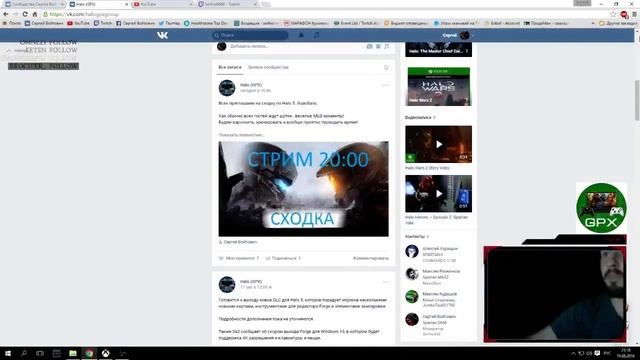Open the Halo Wars 2 album cover

[x=438, y=87]
